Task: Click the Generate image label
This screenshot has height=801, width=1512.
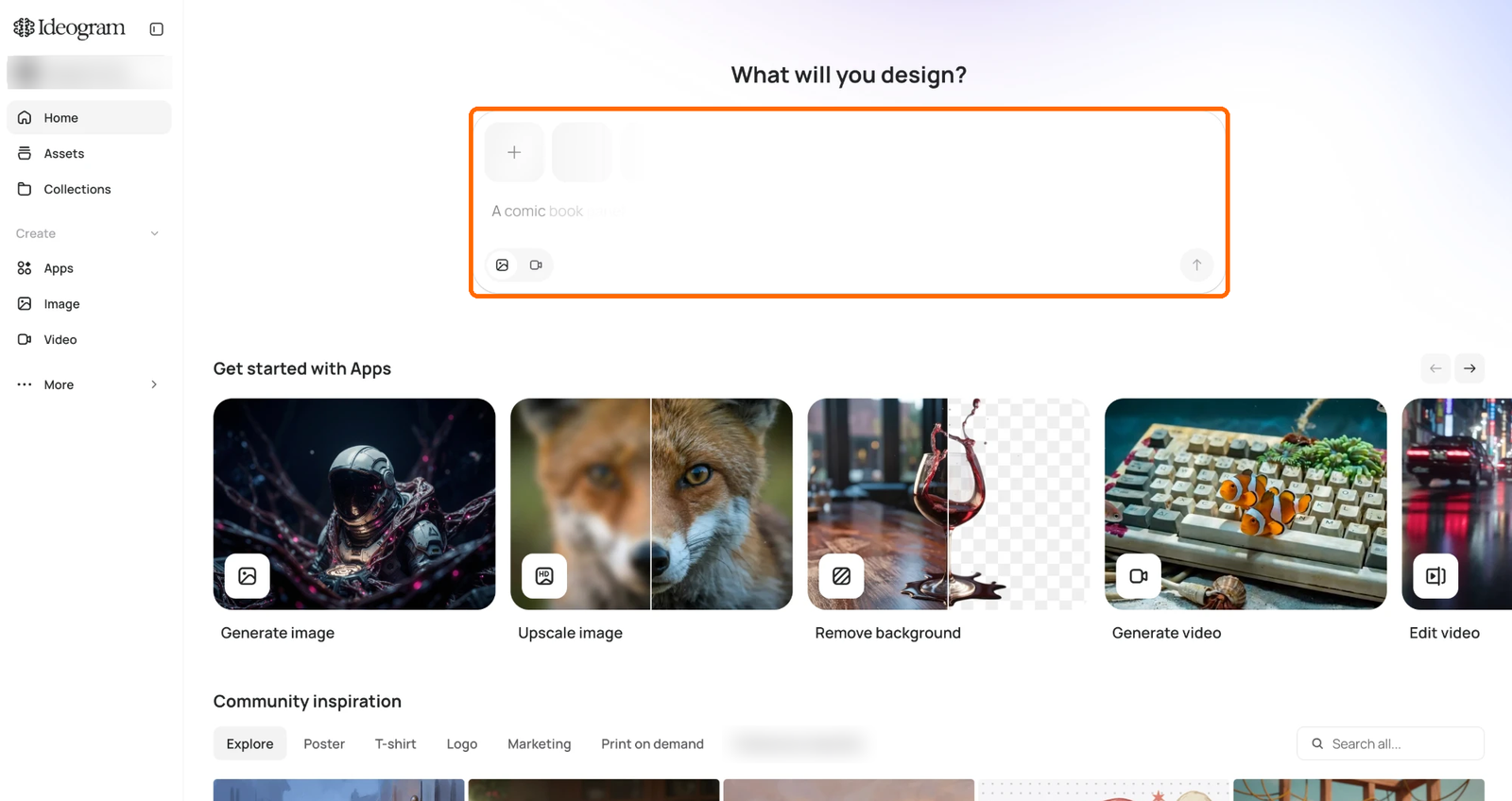Action: click(278, 634)
